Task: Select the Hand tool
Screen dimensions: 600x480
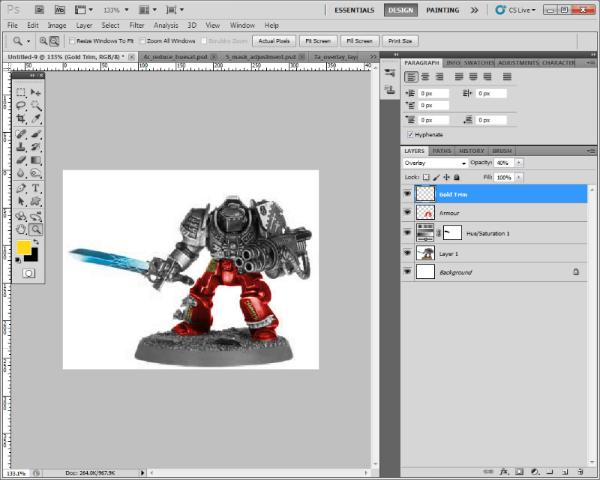Action: (21, 229)
